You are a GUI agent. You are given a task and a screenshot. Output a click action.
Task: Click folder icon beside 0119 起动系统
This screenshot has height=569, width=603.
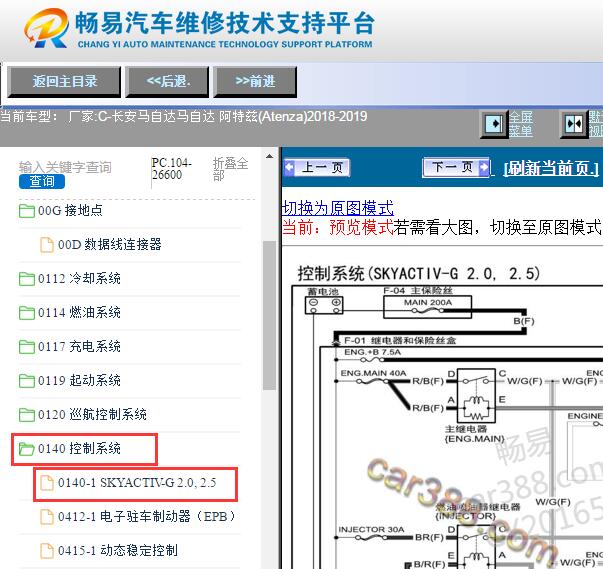(x=27, y=381)
